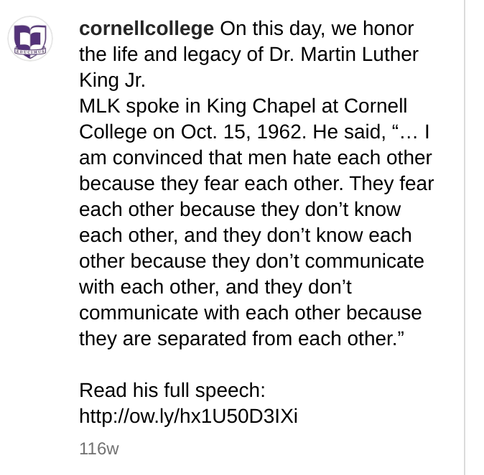Open the Cornell College profile avatar
This screenshot has height=475, width=484.
[x=30, y=38]
